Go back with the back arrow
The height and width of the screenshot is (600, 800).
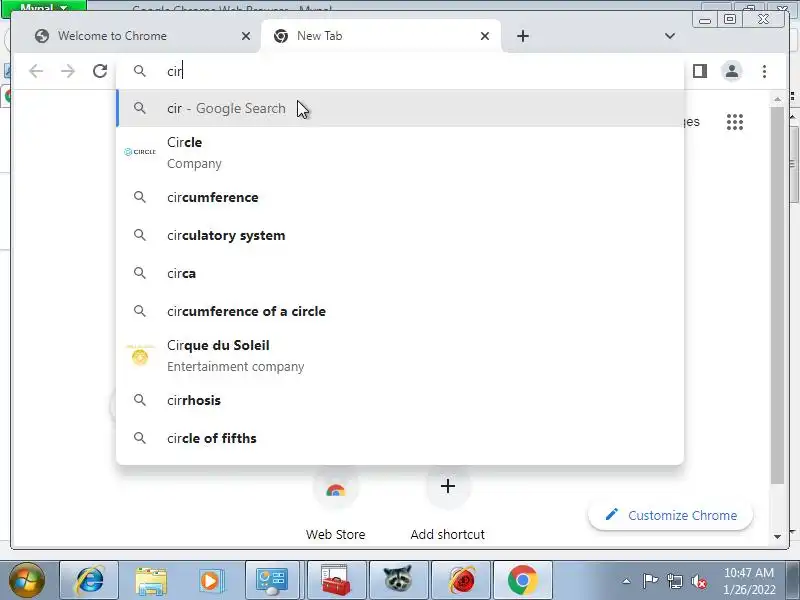point(36,71)
